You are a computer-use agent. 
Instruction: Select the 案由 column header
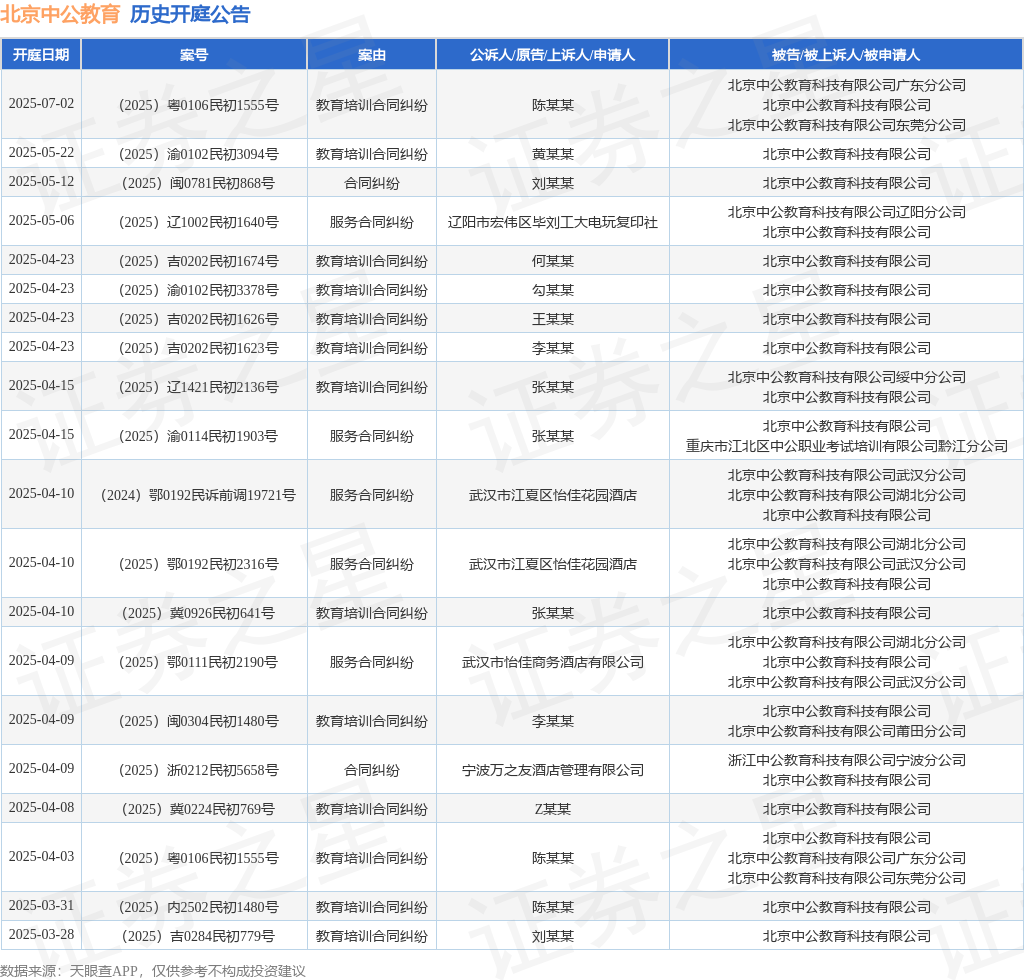(x=372, y=55)
